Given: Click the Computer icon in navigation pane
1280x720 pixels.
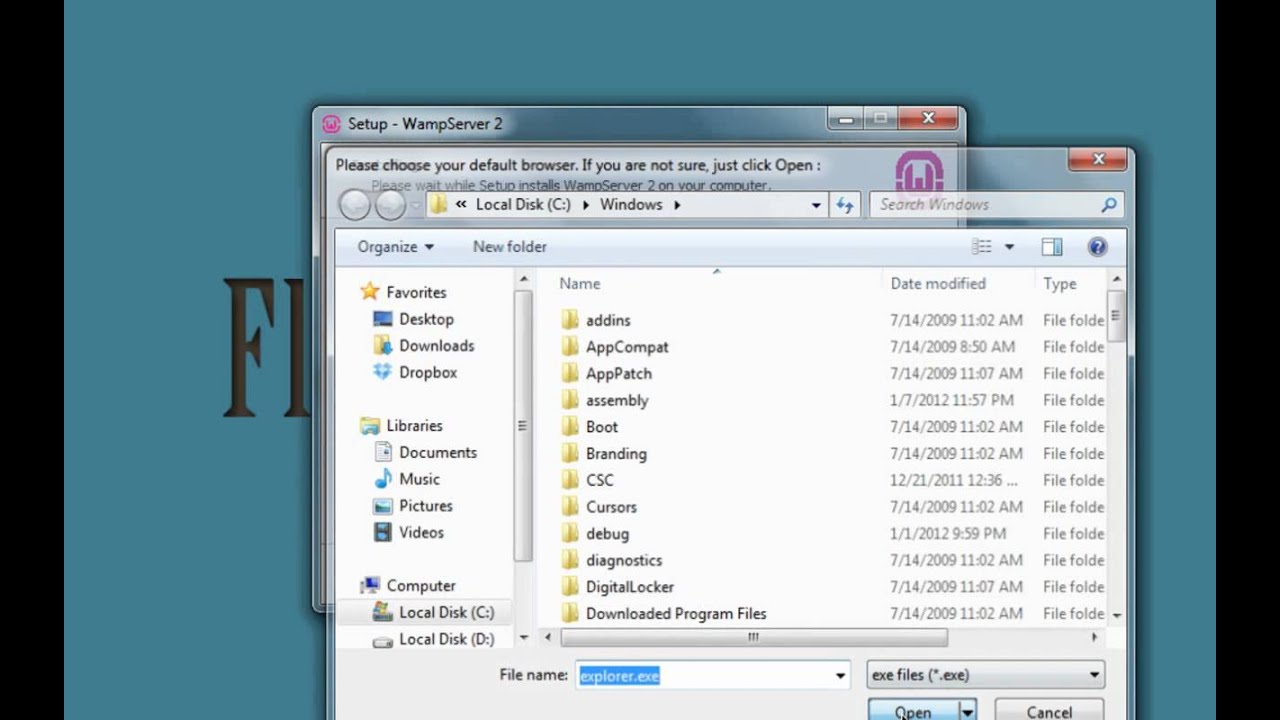Looking at the screenshot, I should coord(370,585).
